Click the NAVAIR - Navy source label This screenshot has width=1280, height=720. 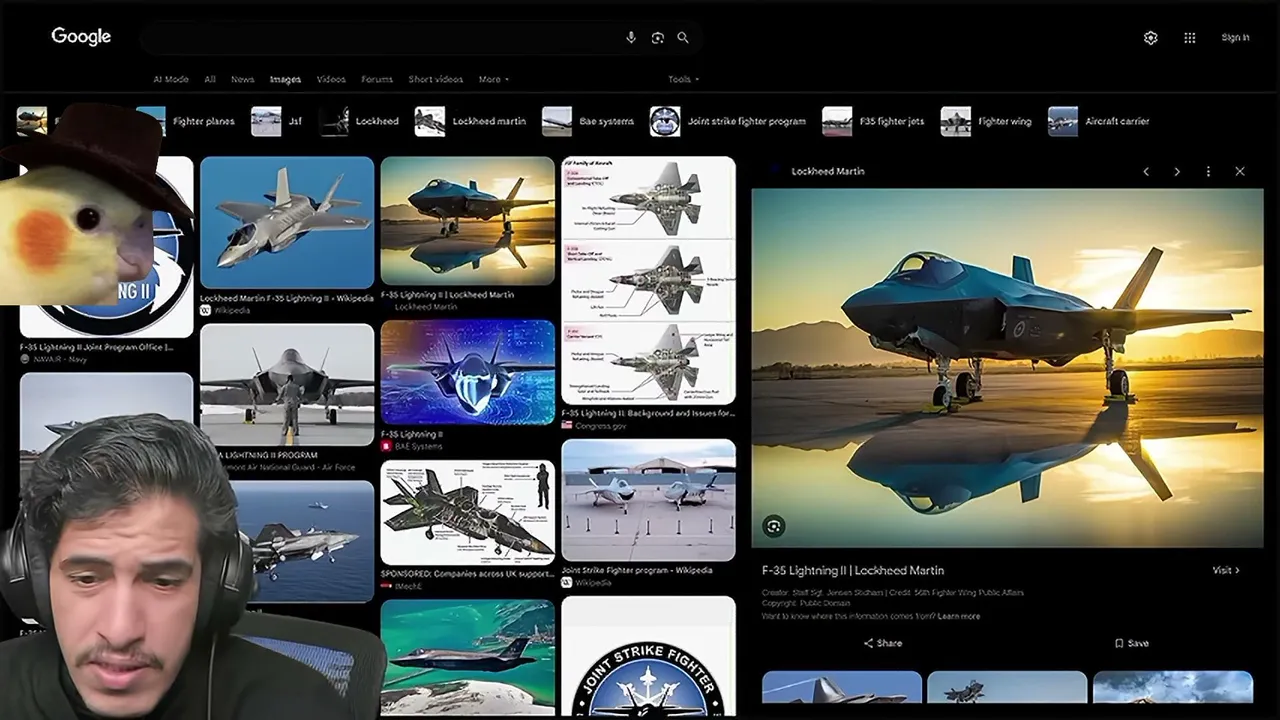click(x=61, y=359)
